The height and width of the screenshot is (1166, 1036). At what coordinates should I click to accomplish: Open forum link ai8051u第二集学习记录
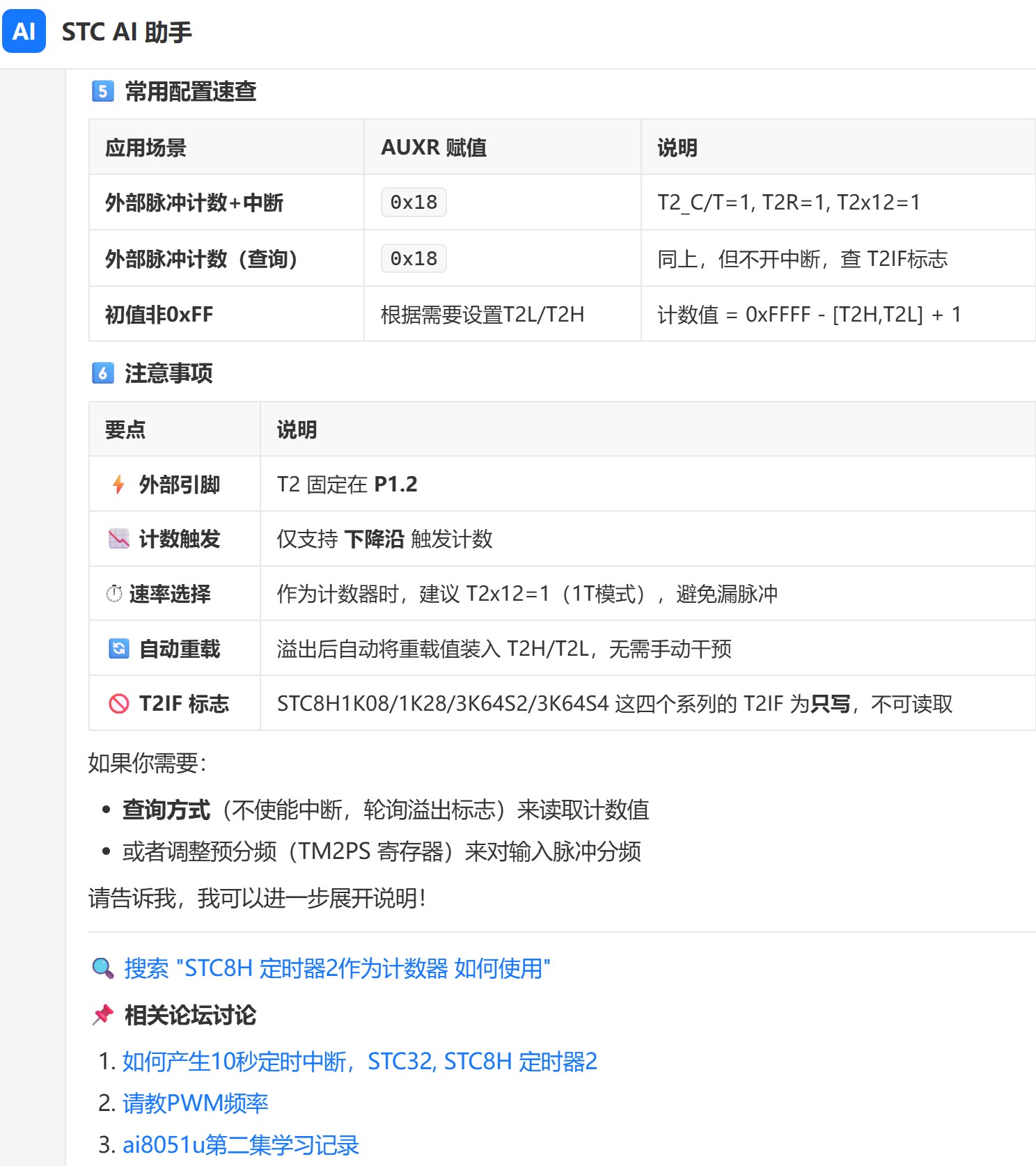click(241, 1144)
